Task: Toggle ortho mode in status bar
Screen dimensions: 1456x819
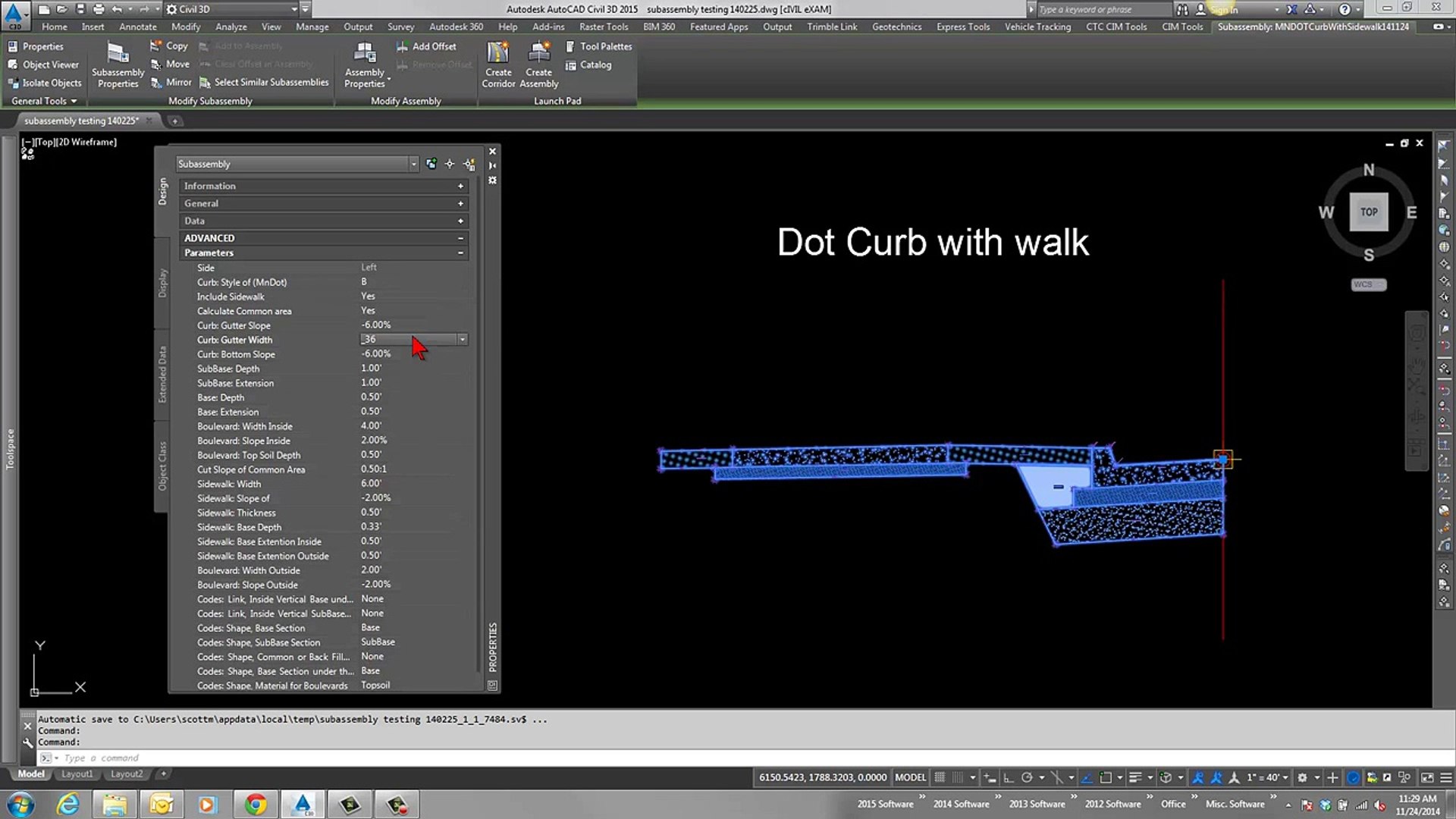Action: 1009,777
